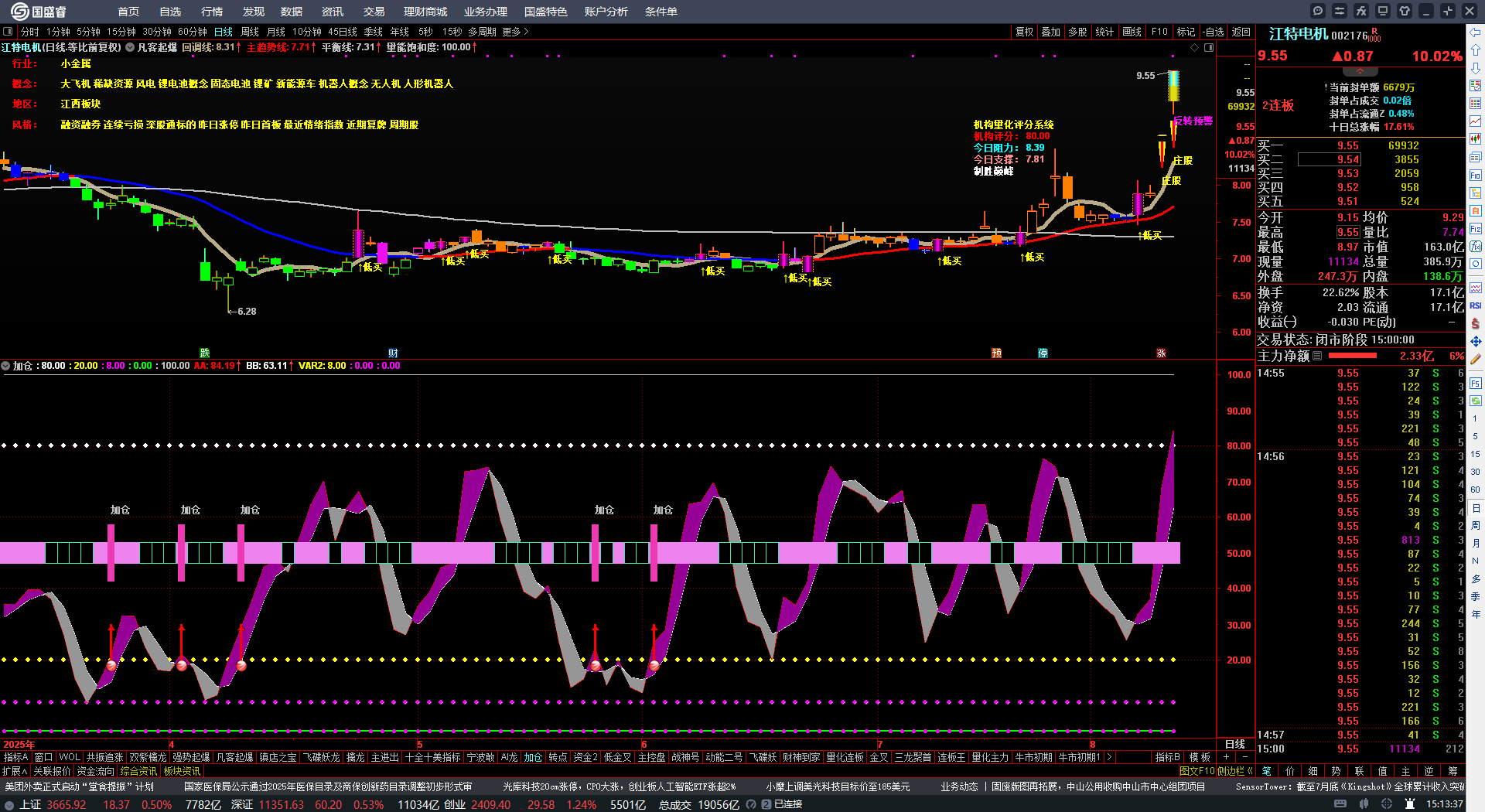Click the chess rook icon in status bar

click(x=1410, y=804)
